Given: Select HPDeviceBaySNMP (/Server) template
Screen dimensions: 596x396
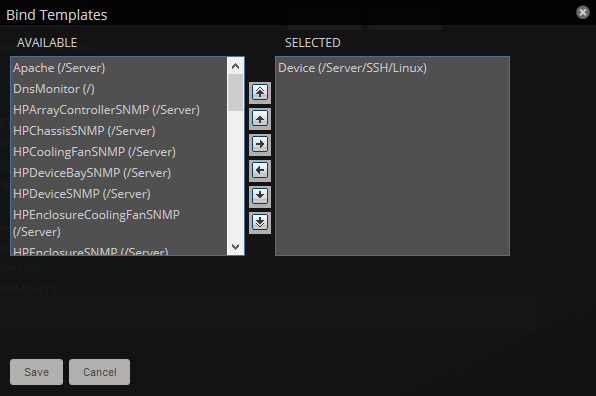Looking at the screenshot, I should pyautogui.click(x=119, y=173).
